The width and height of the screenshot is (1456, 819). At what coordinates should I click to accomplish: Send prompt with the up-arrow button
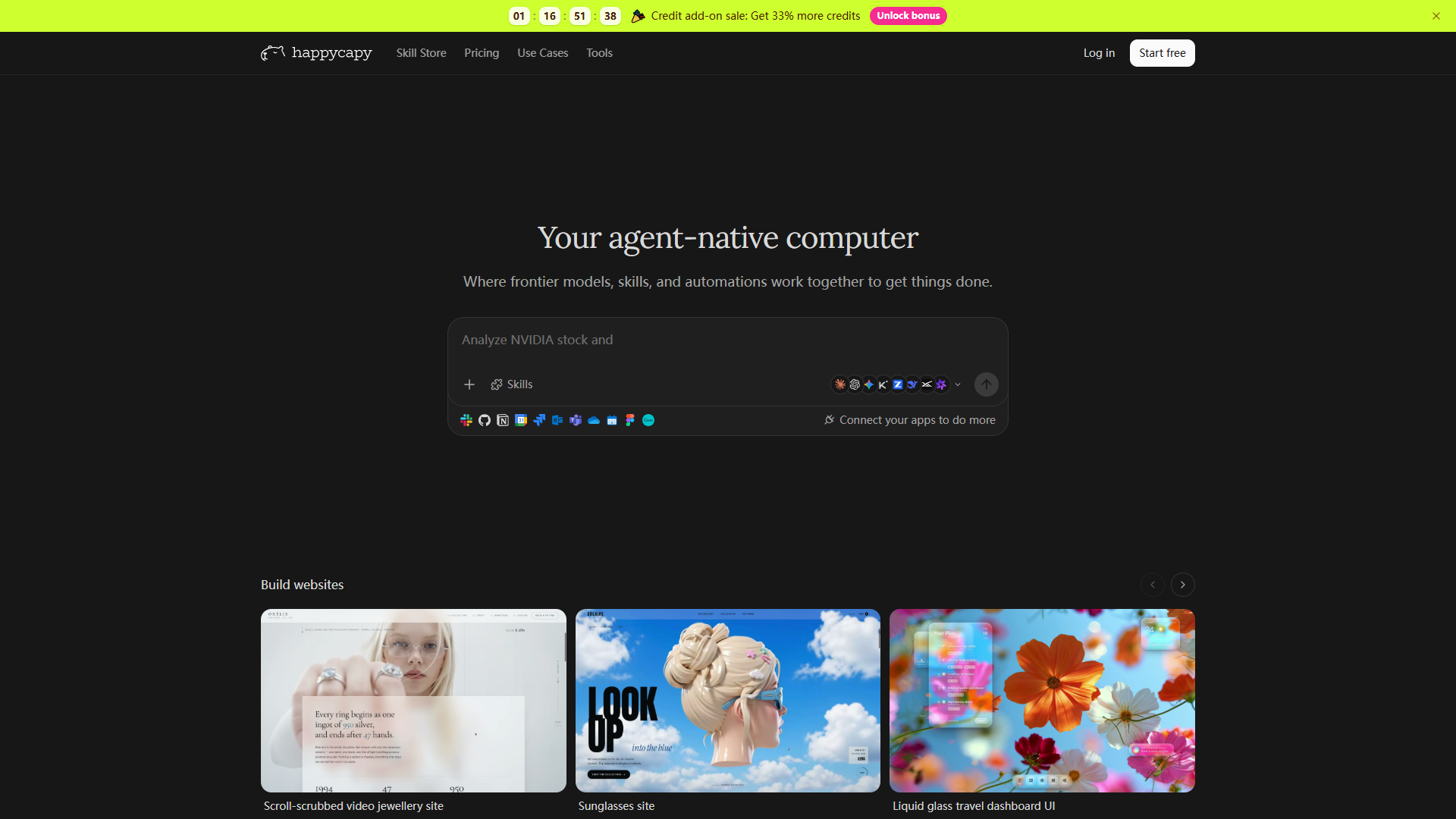click(x=987, y=384)
